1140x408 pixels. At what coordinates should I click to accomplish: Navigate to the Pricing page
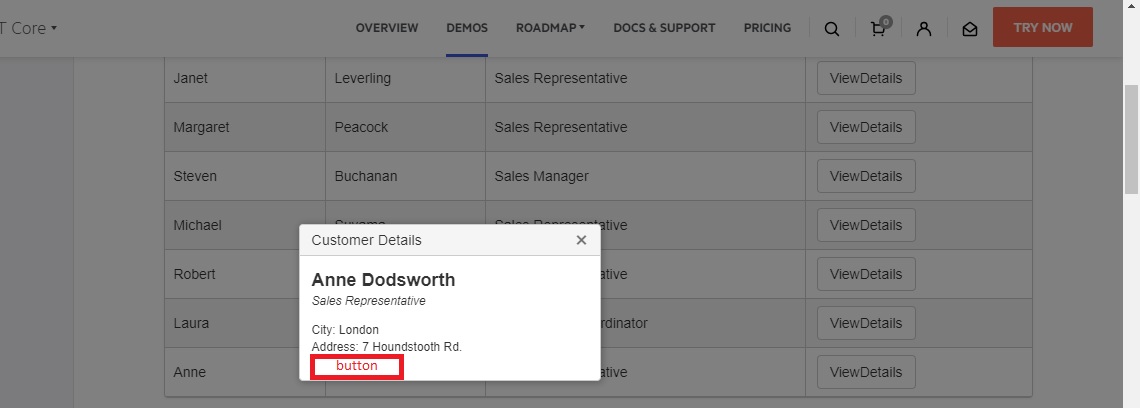pyautogui.click(x=767, y=28)
